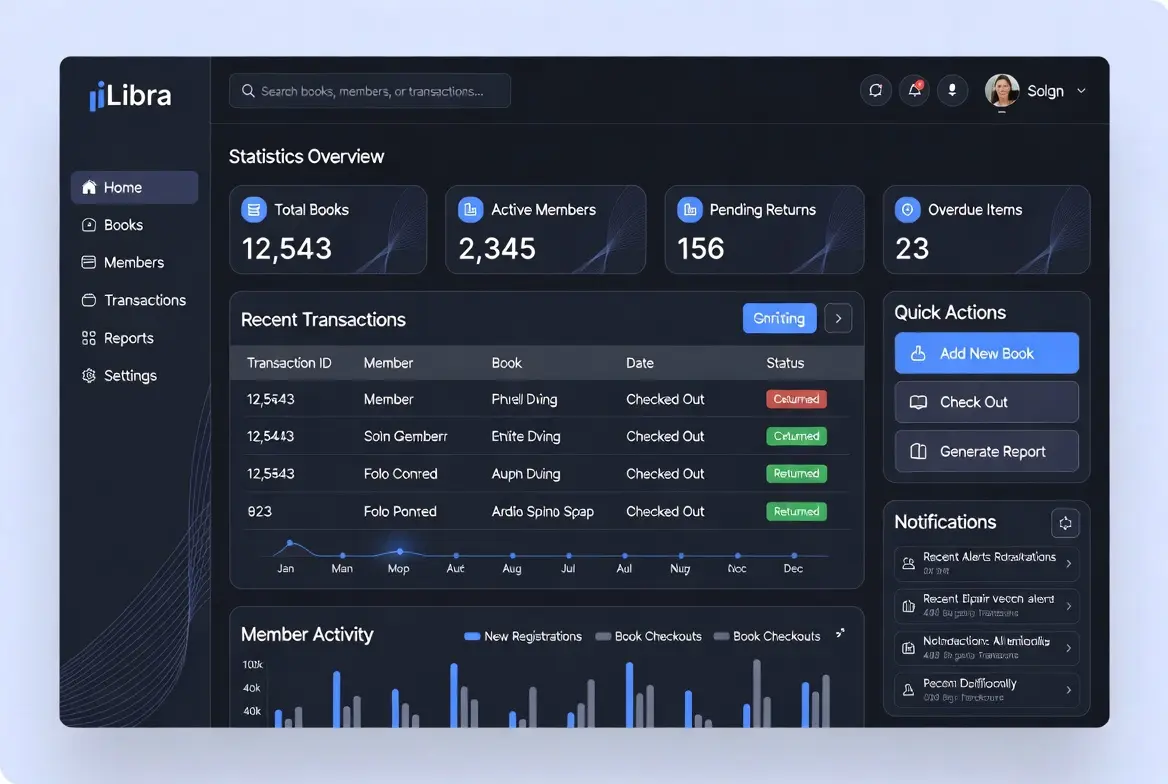
Task: Click the arrow next to Recent Transactions button
Action: pos(838,319)
